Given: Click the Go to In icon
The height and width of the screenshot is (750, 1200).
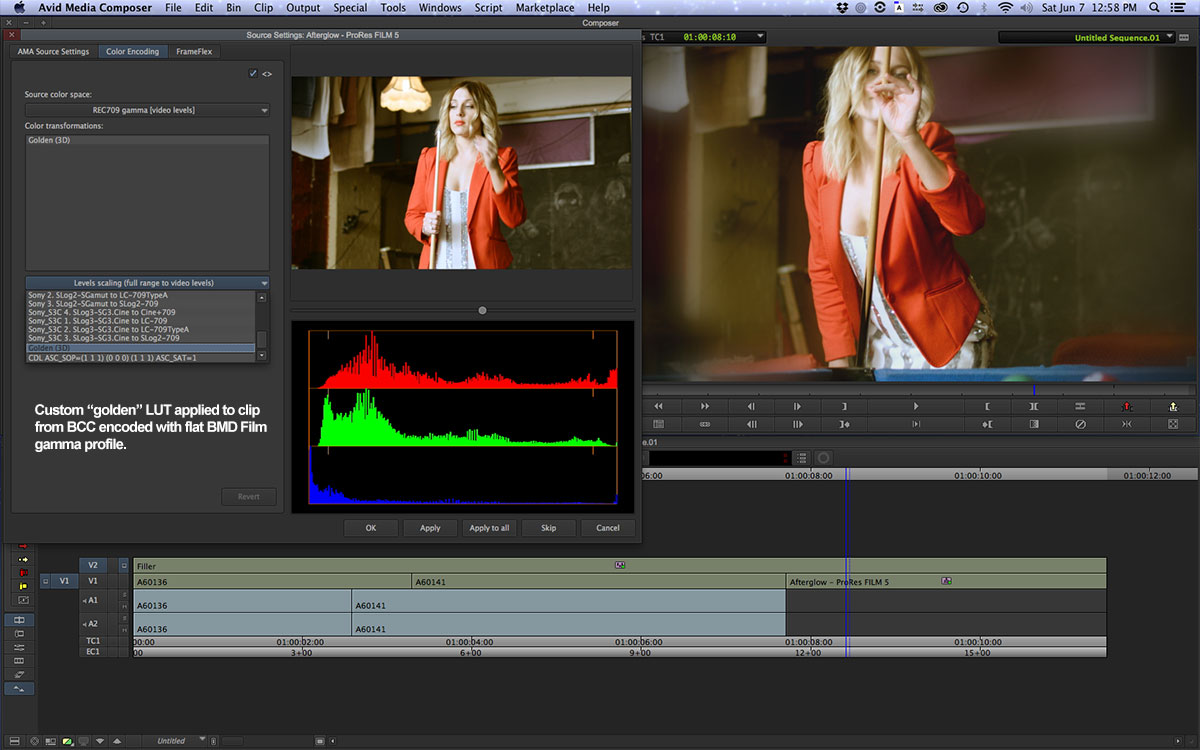Looking at the screenshot, I should pyautogui.click(x=988, y=424).
